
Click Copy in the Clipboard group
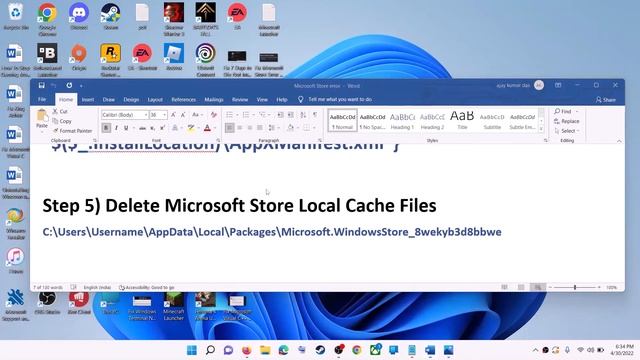62,121
